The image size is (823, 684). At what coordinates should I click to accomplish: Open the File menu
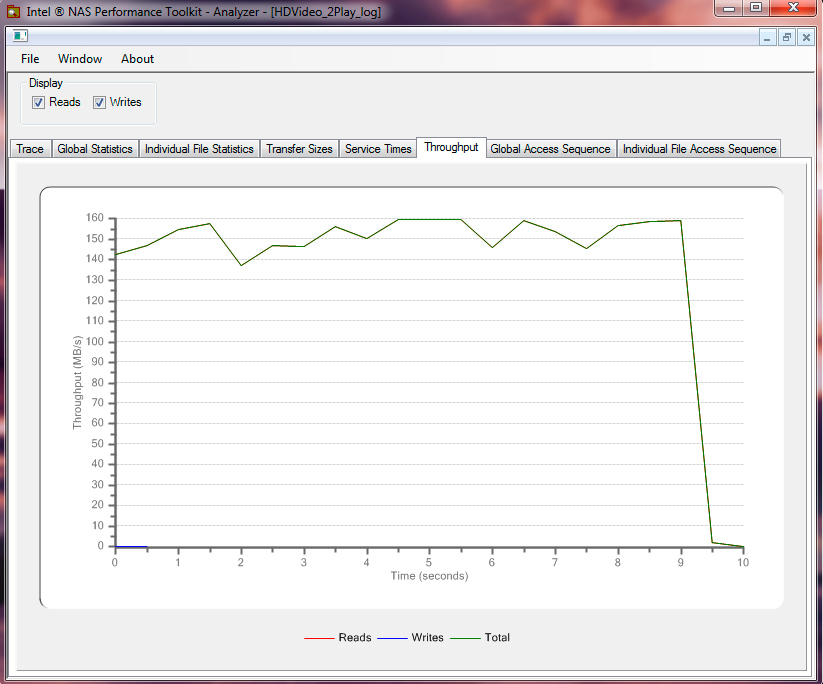click(x=30, y=59)
